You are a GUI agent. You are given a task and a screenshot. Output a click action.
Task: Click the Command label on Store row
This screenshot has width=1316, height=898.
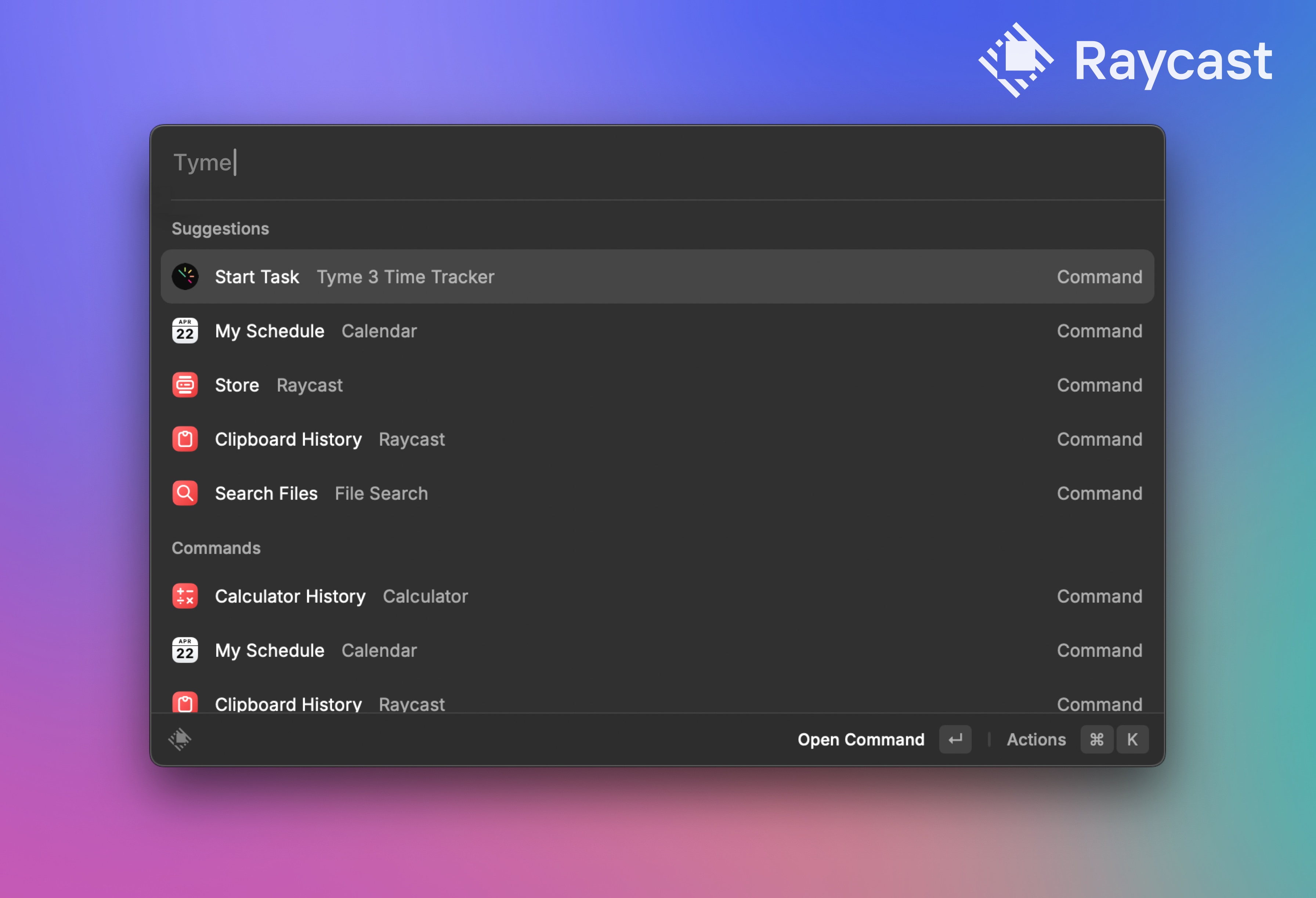tap(1100, 385)
